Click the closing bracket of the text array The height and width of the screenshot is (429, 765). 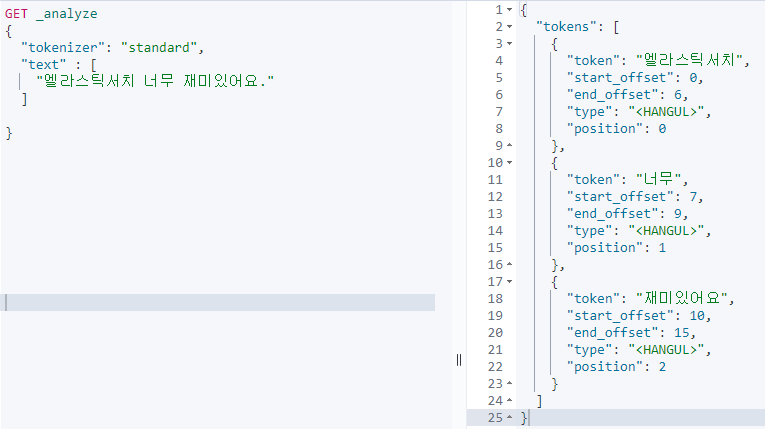click(x=24, y=100)
